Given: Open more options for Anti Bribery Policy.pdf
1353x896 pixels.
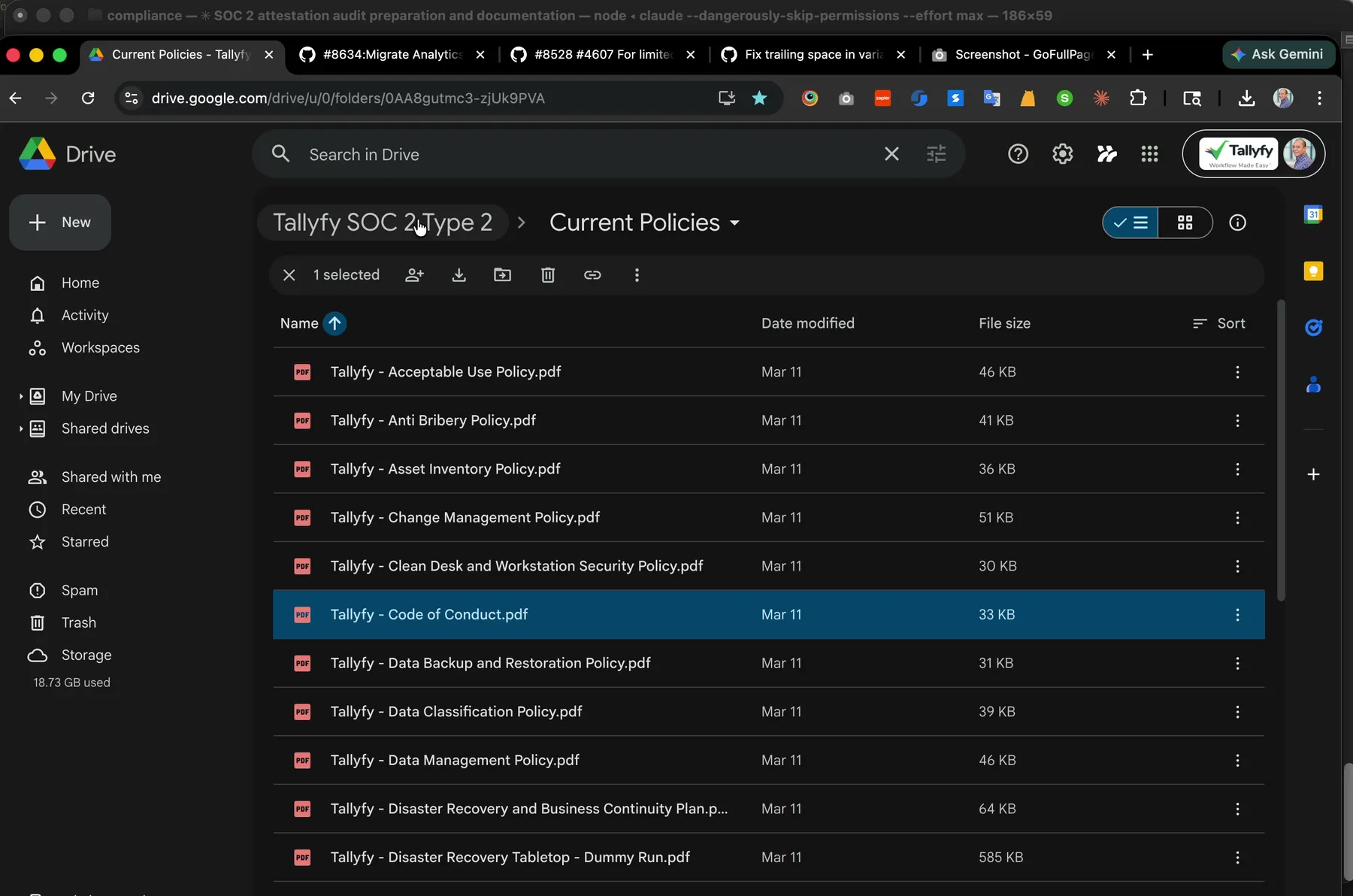Looking at the screenshot, I should (x=1237, y=420).
